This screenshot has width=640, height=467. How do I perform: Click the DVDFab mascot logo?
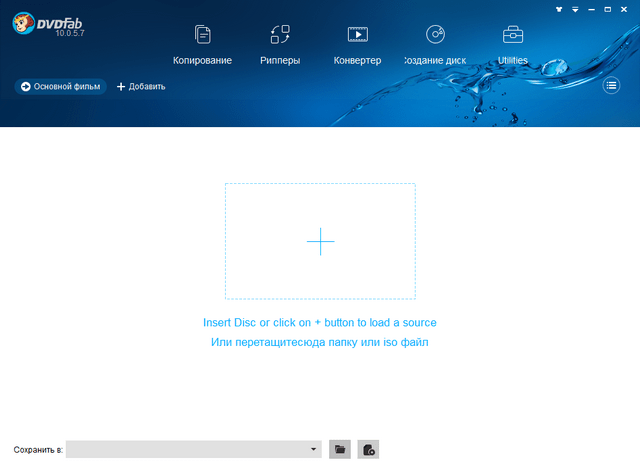pyautogui.click(x=23, y=23)
